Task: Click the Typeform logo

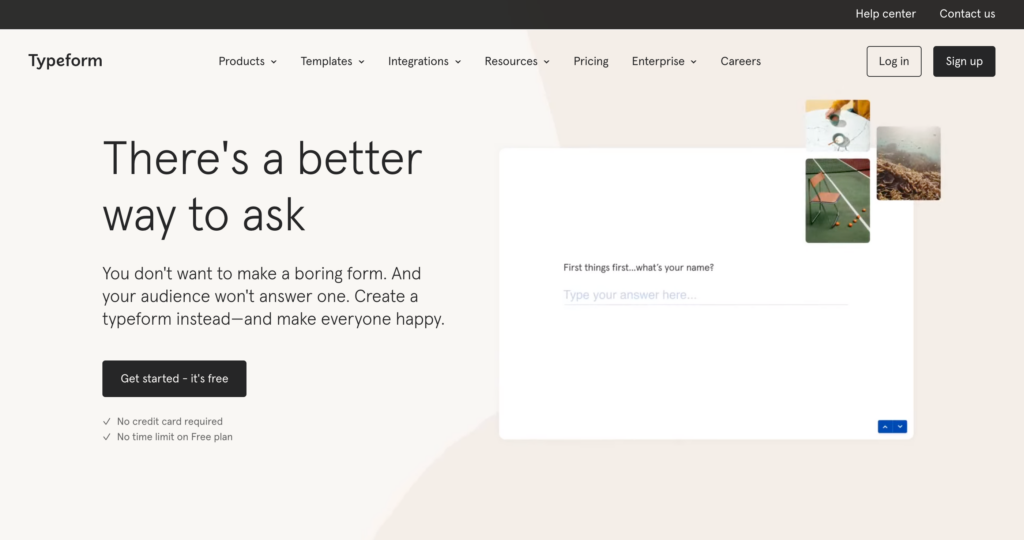Action: (x=65, y=61)
